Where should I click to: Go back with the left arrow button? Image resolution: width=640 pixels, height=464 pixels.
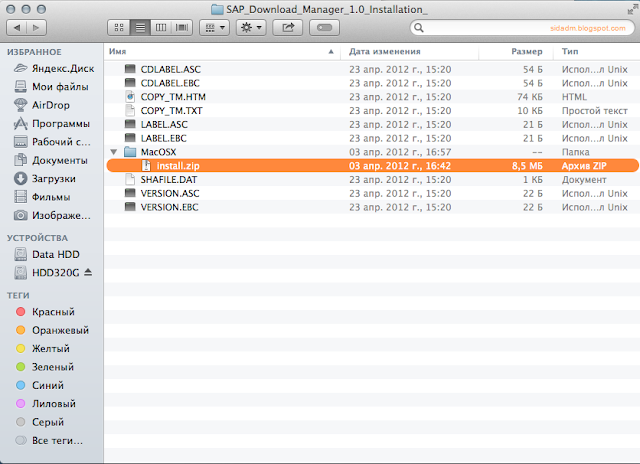(x=17, y=28)
